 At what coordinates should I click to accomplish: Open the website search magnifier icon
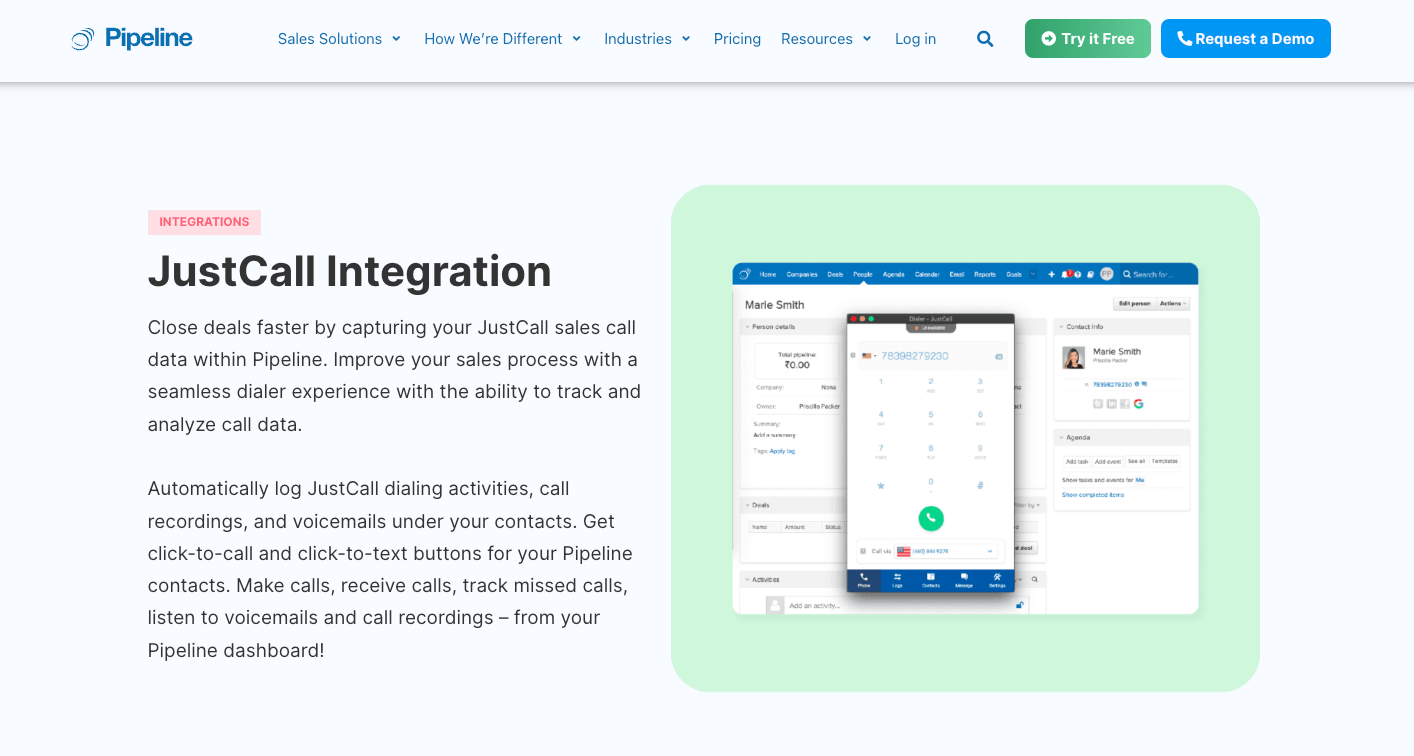(985, 39)
